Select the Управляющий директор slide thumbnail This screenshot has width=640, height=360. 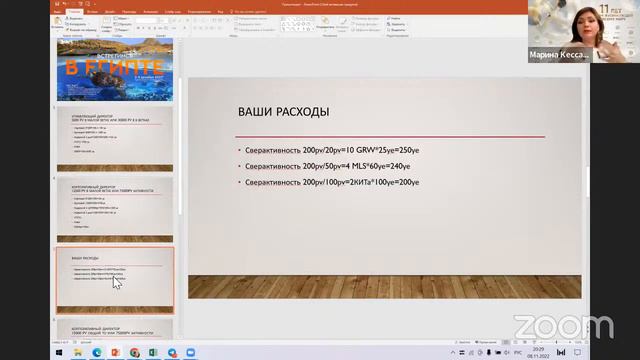click(115, 139)
